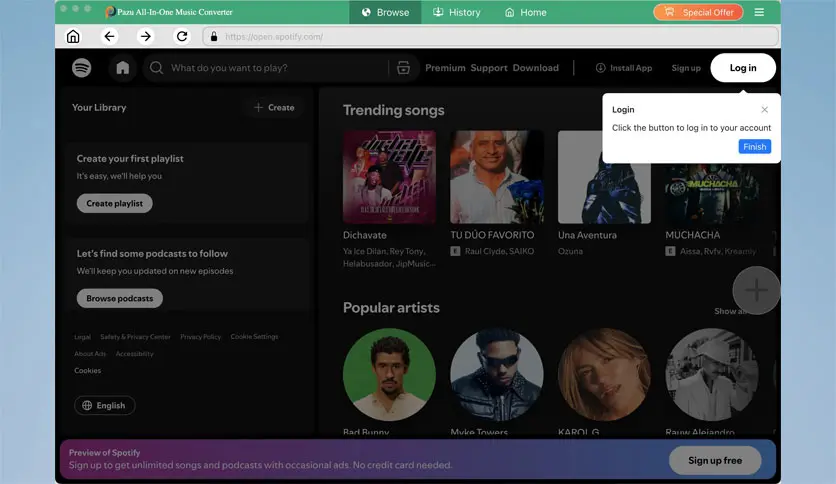Close the Login tooltip popup
Viewport: 836px width, 484px height.
point(765,109)
